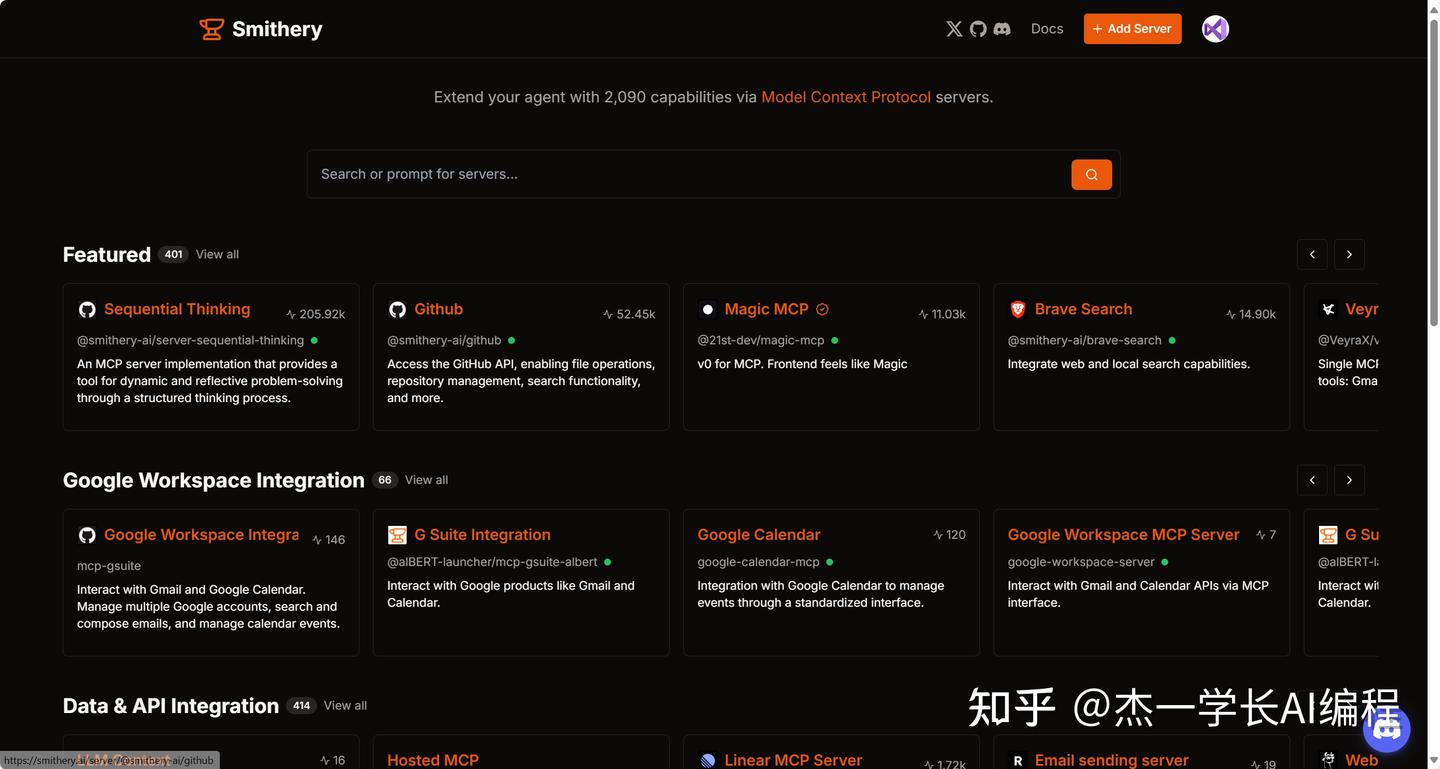Click the GitHub icon on the Github server card

pos(397,309)
